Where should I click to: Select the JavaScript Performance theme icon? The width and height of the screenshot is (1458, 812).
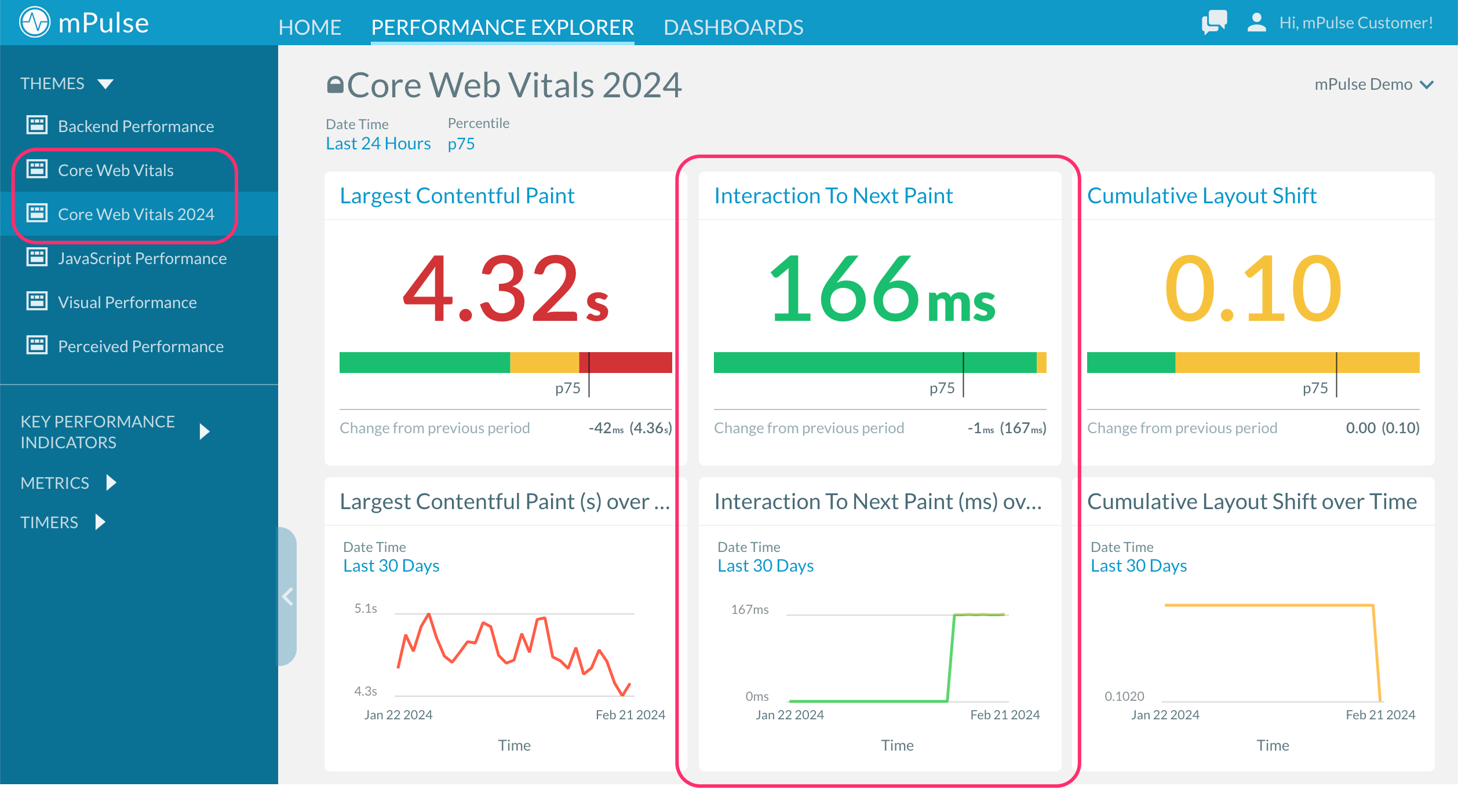(37, 257)
